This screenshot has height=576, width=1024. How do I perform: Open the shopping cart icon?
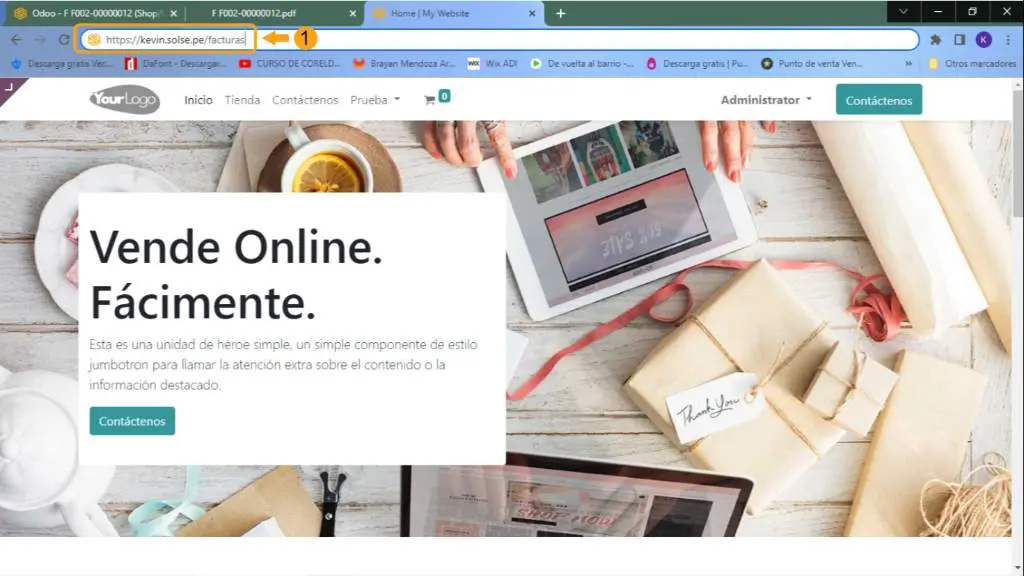coord(430,100)
